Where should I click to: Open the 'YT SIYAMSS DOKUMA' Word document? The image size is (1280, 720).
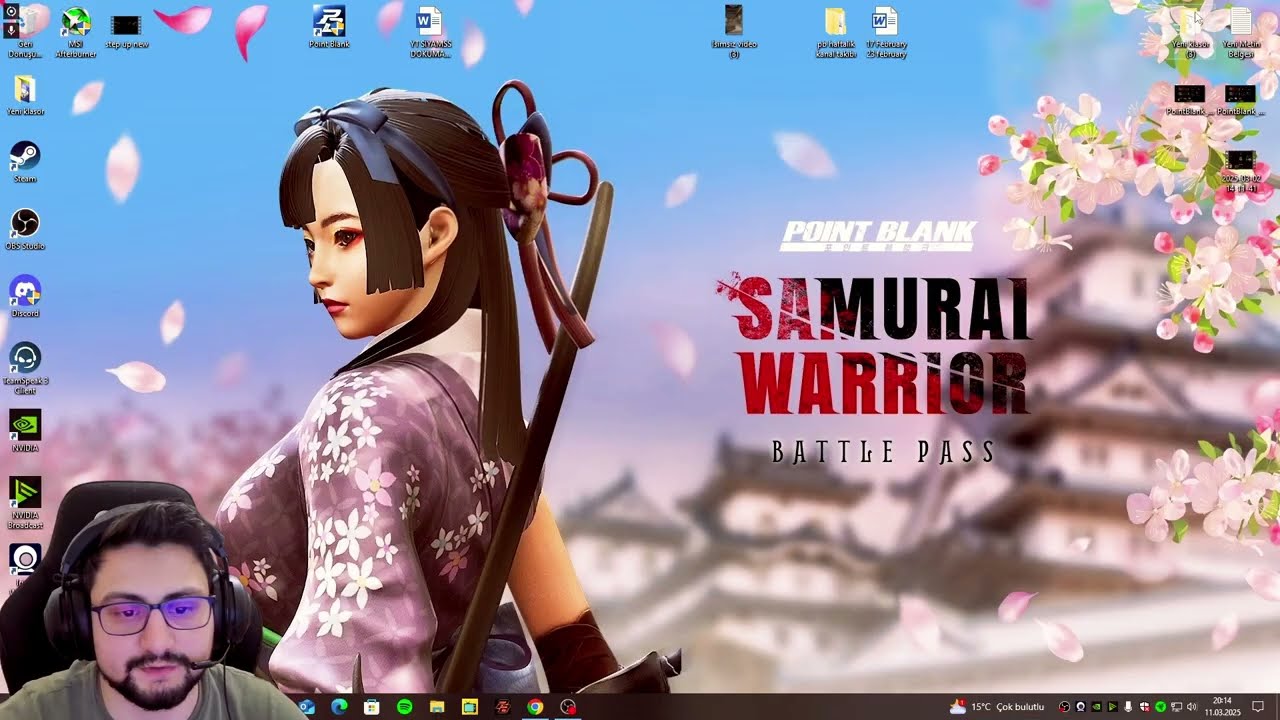[x=430, y=32]
